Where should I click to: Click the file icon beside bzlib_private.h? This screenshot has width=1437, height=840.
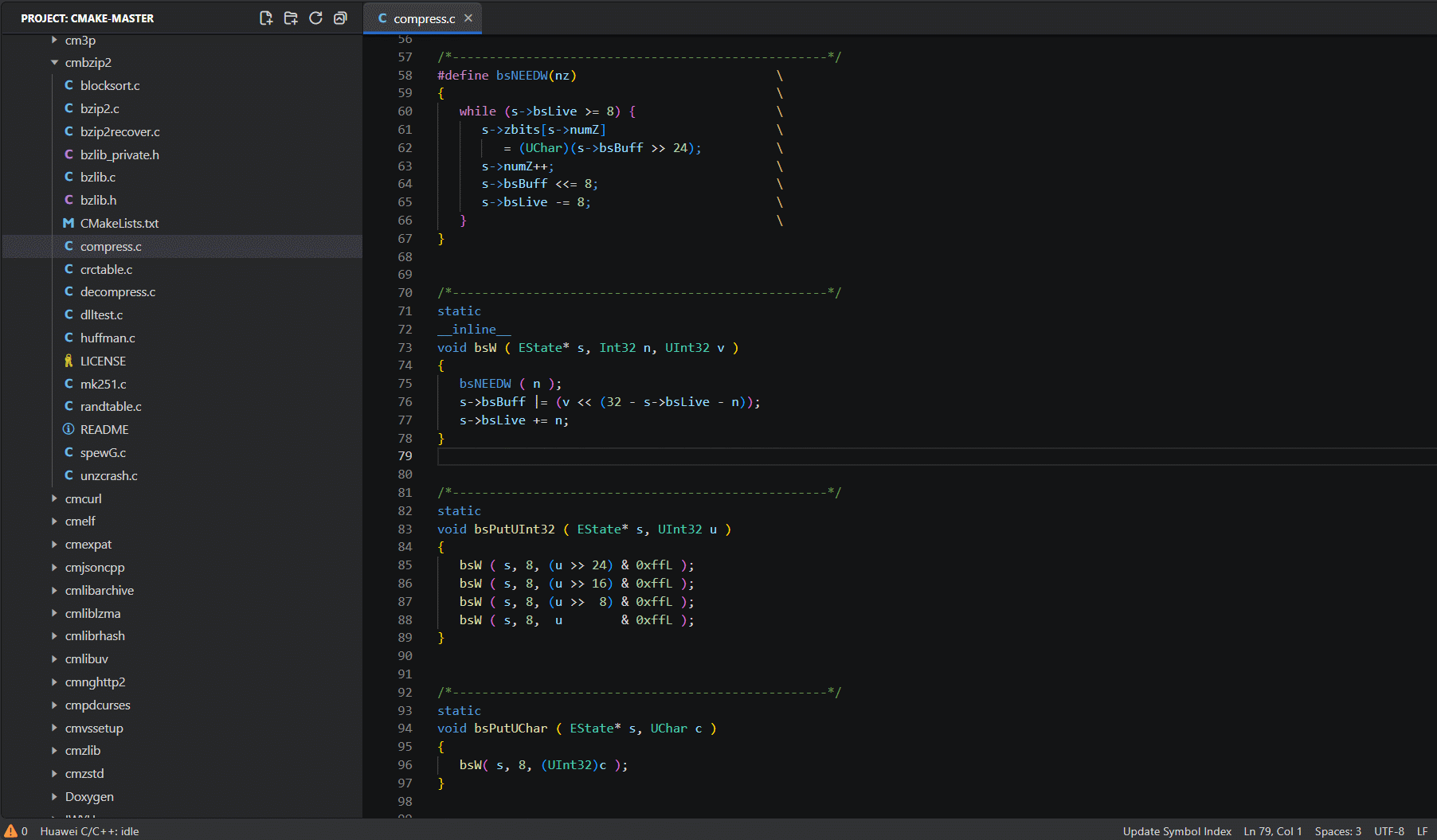(x=69, y=154)
